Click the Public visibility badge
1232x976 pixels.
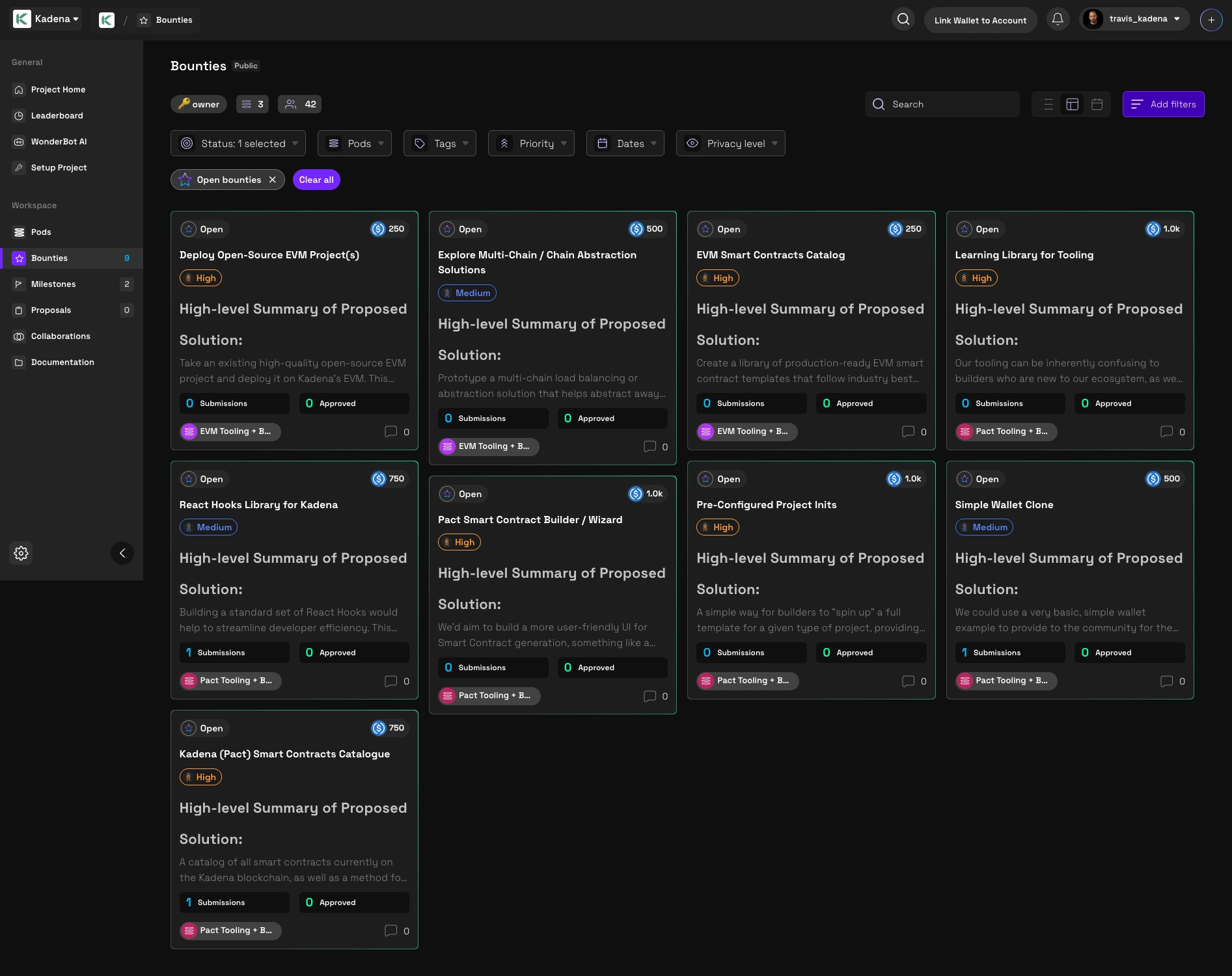(246, 66)
